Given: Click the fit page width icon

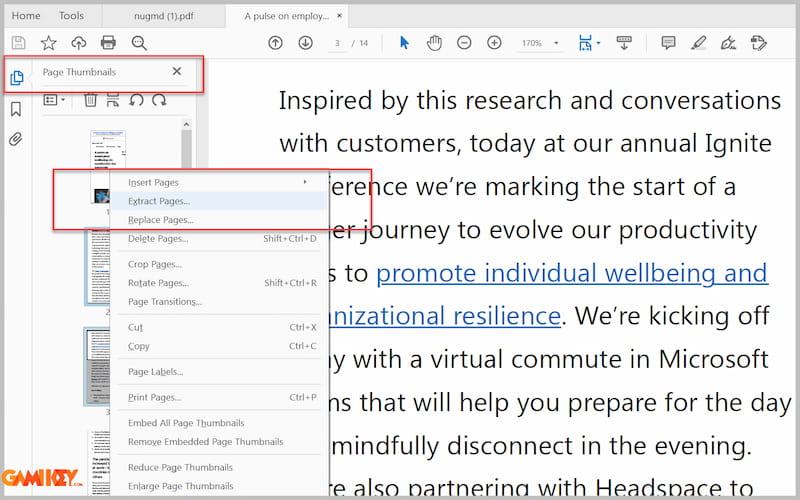Looking at the screenshot, I should tap(585, 43).
